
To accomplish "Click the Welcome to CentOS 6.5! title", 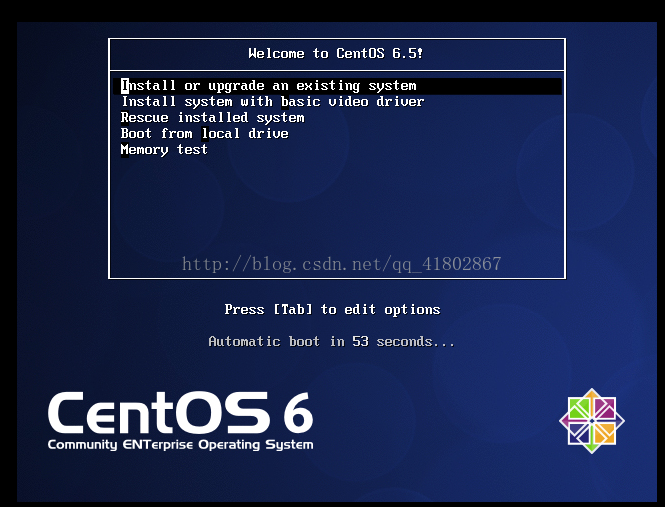I will click(x=335, y=53).
